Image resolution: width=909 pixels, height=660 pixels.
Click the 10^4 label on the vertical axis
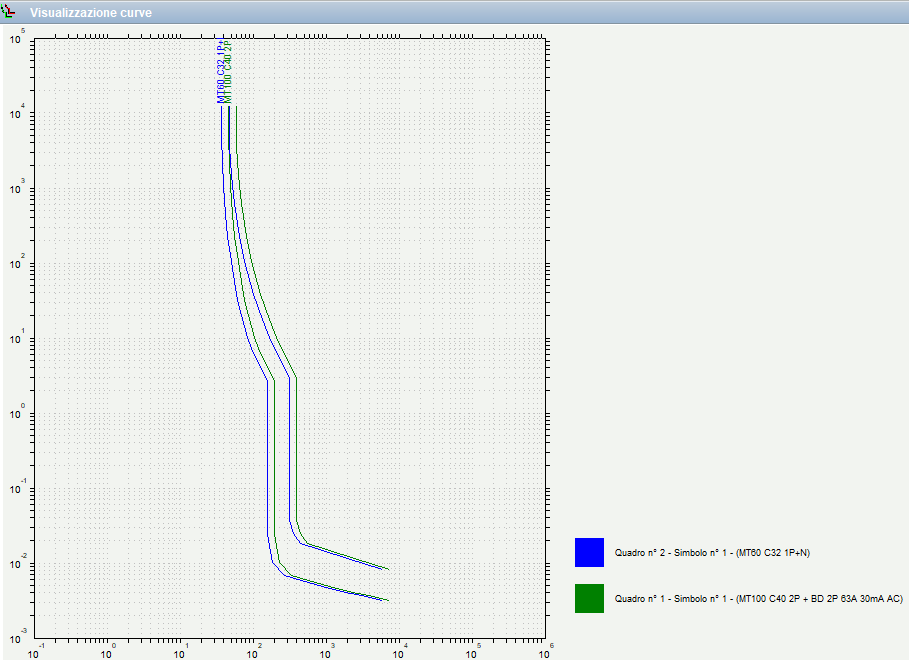[16, 113]
